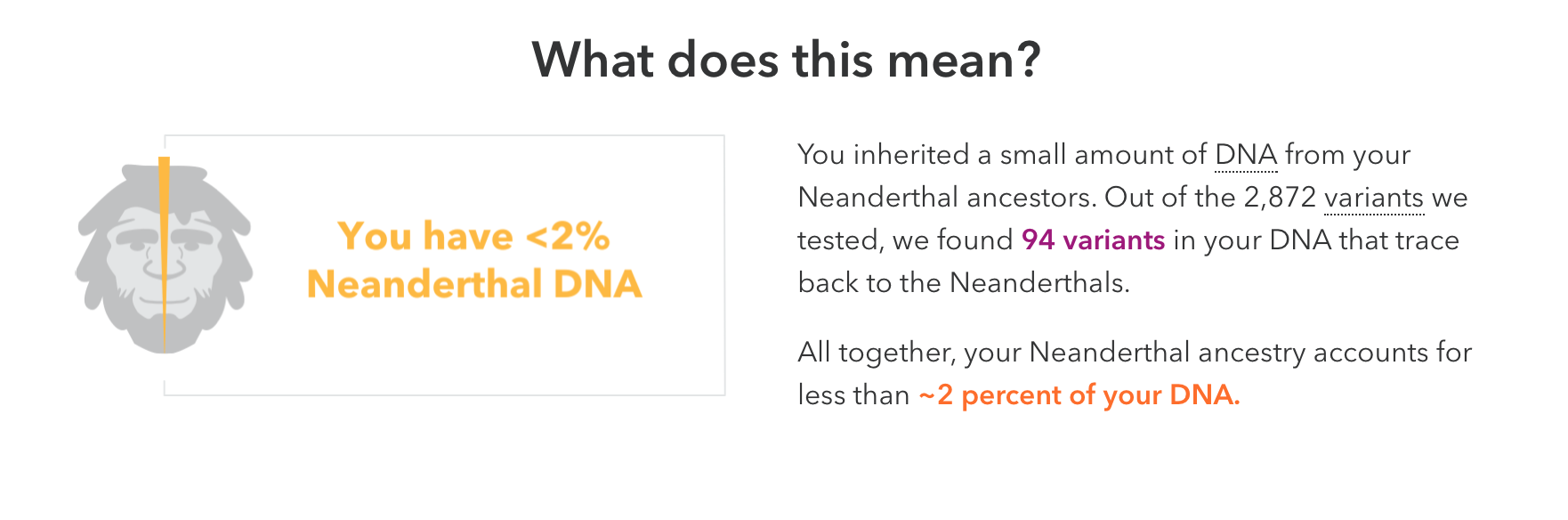
Task: Click 'You have <2%' orange headline
Action: 473,237
